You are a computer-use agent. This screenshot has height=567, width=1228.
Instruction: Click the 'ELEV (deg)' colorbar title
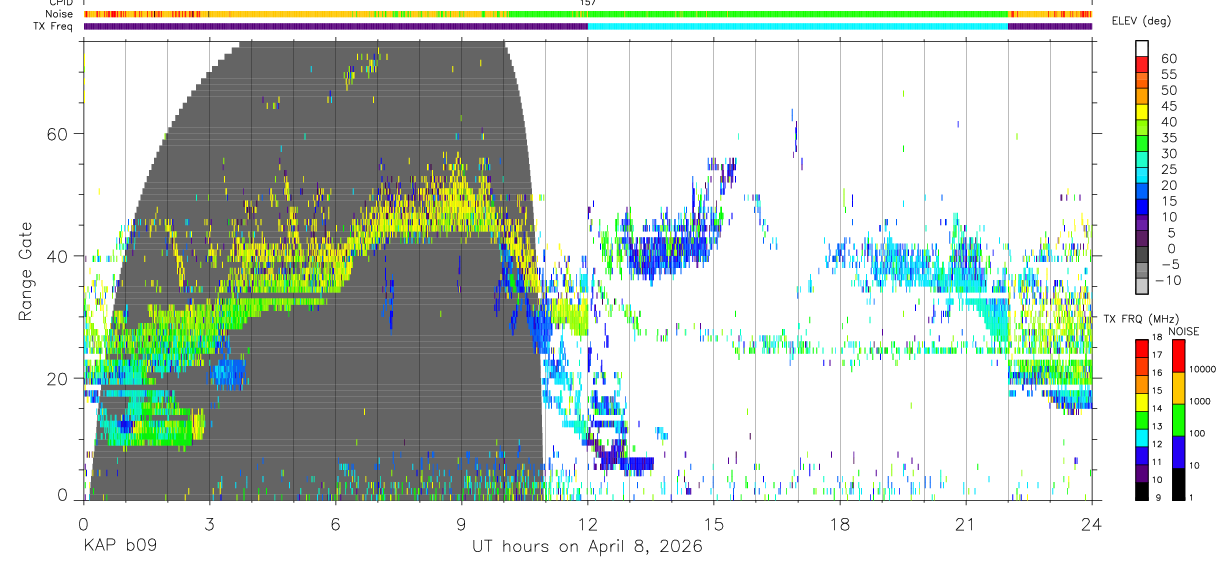(1141, 21)
